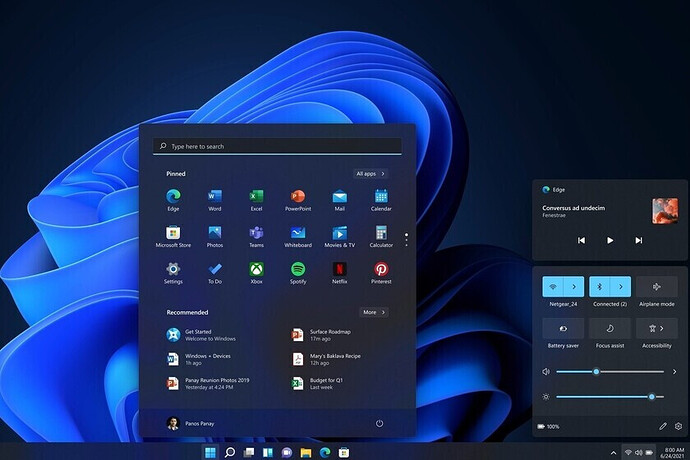
Task: Open Windows + Devices document
Action: [199, 359]
